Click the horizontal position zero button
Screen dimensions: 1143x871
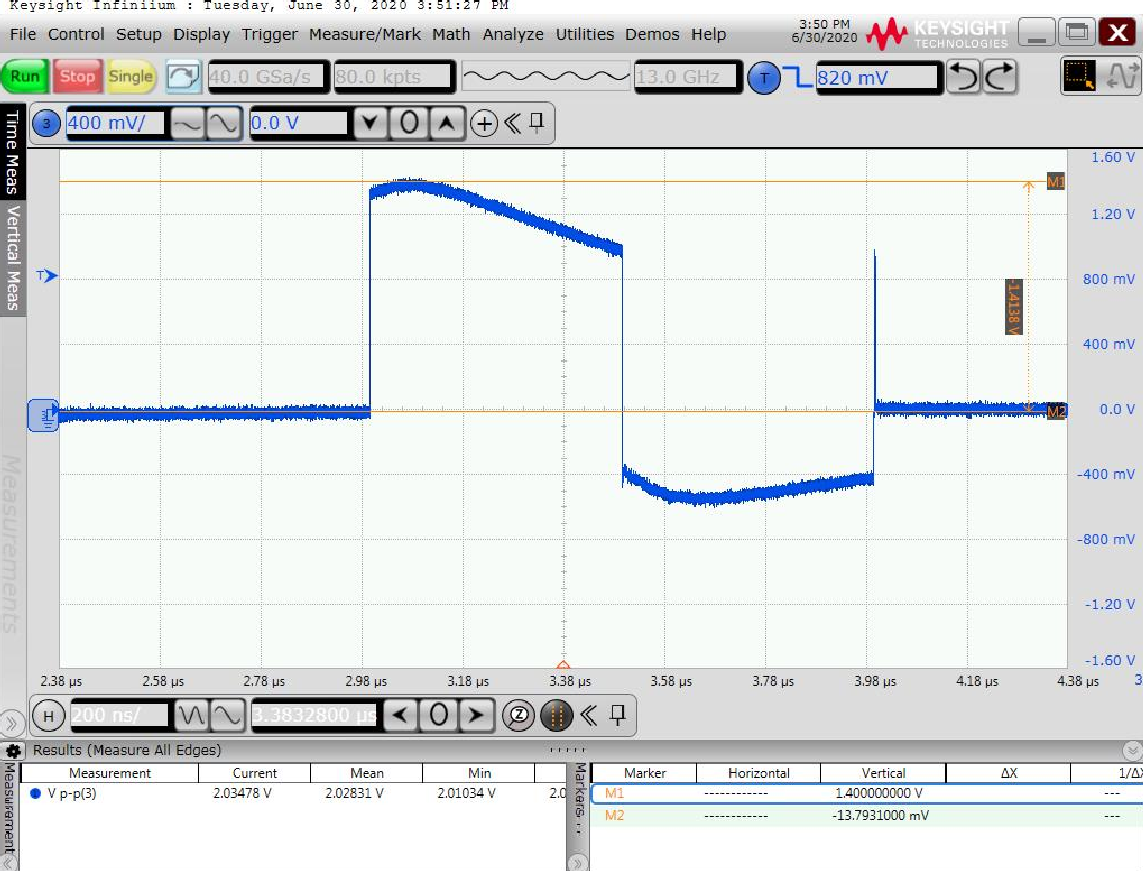click(x=438, y=716)
